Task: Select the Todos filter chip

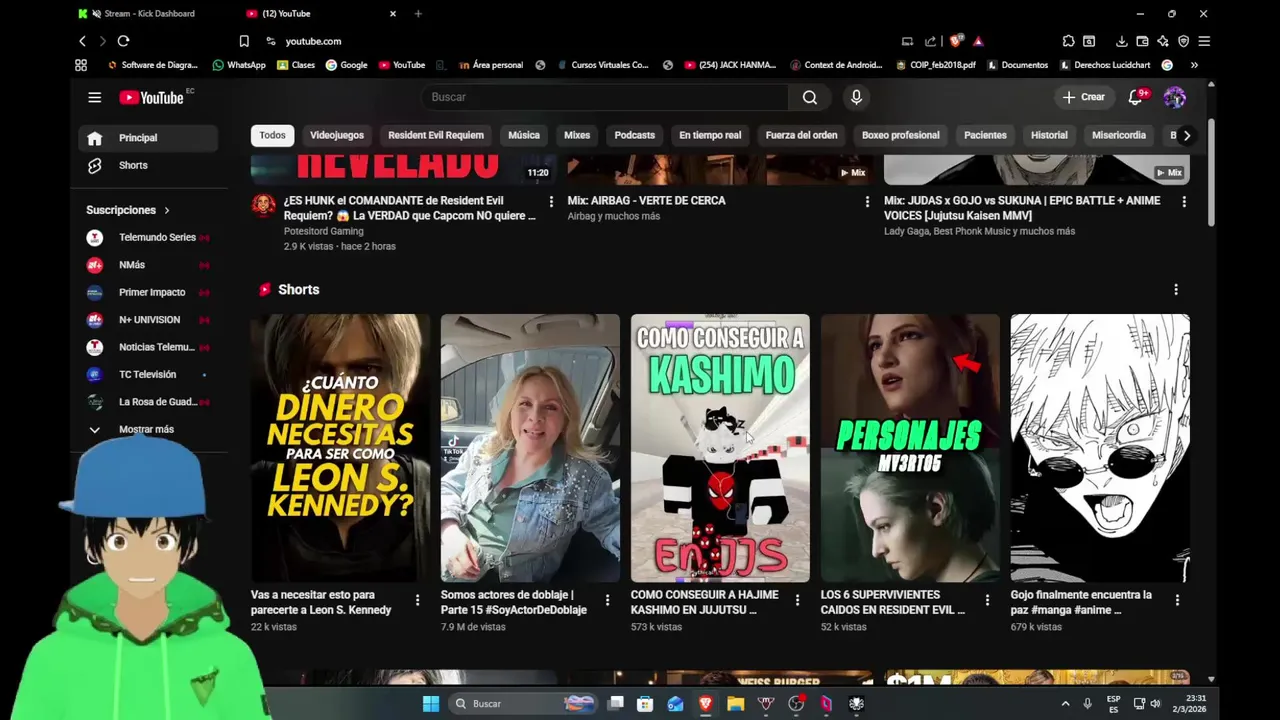Action: [x=272, y=135]
